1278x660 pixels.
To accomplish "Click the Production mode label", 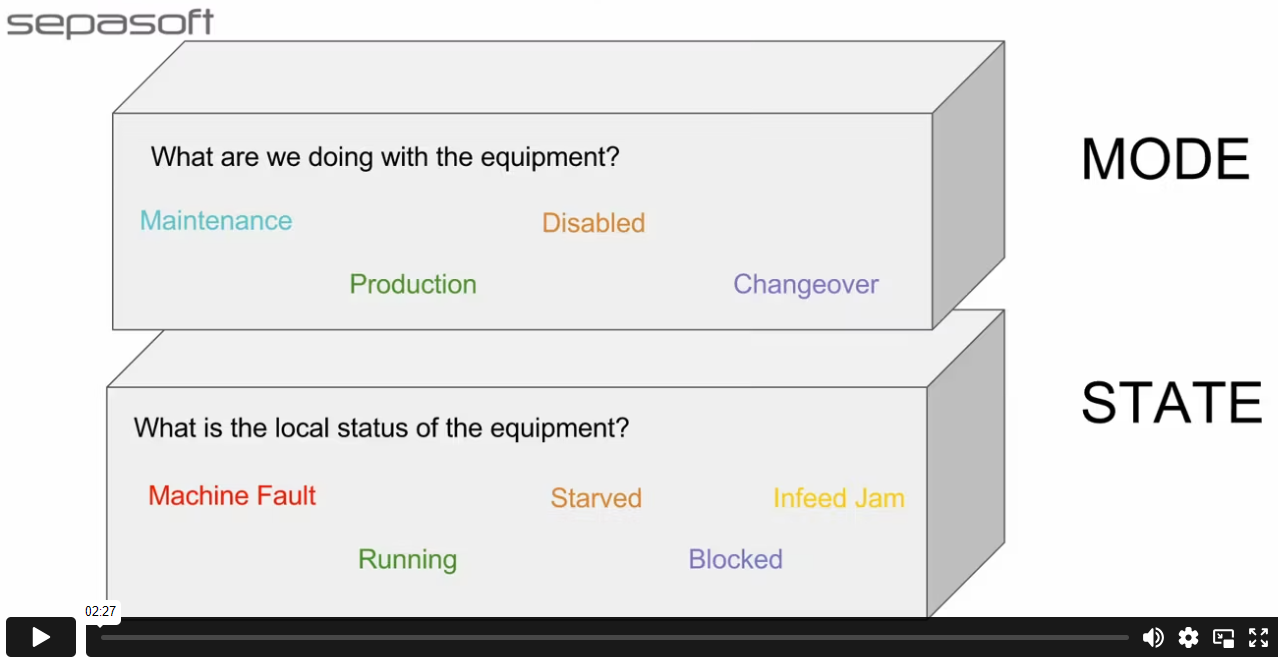I will tap(413, 284).
